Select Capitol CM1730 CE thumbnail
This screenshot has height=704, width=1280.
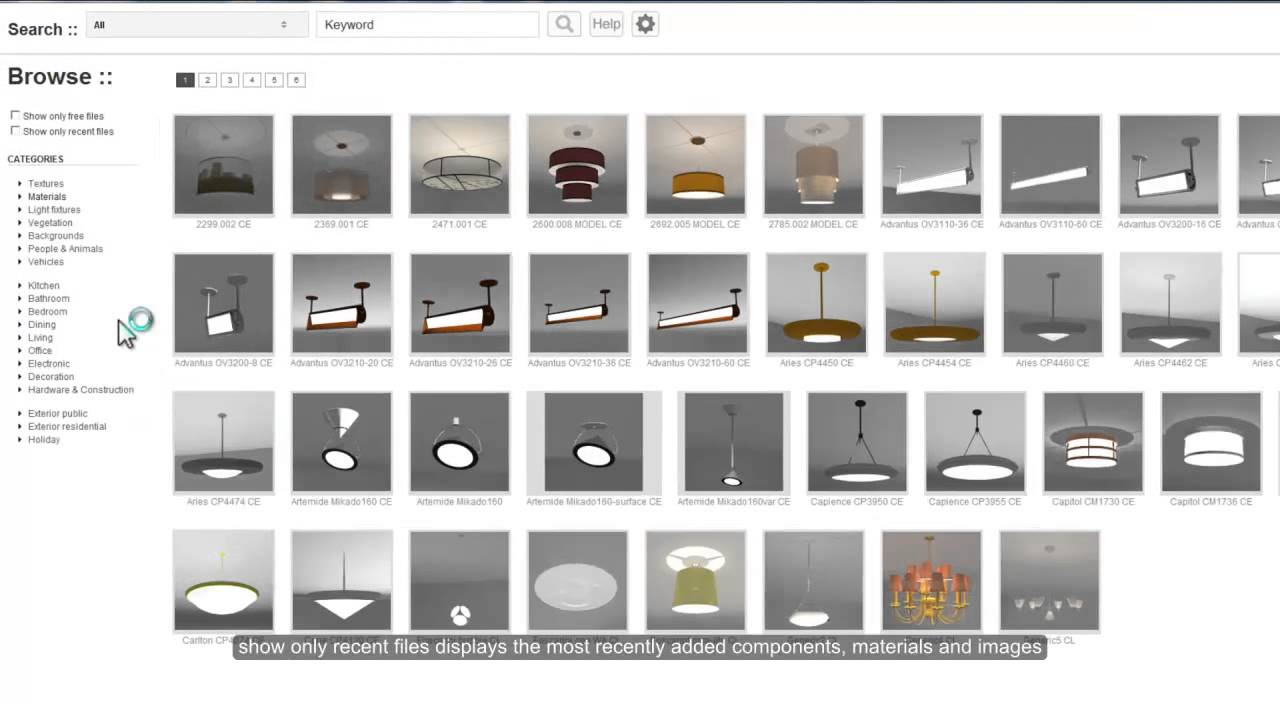[1093, 442]
